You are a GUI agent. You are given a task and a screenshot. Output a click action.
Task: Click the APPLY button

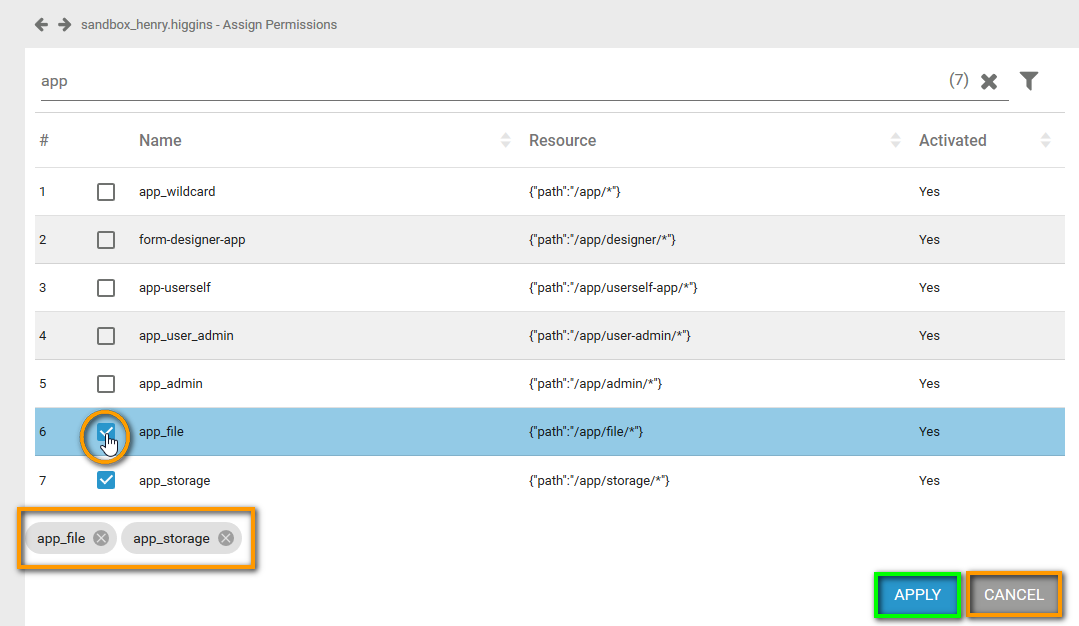click(917, 594)
